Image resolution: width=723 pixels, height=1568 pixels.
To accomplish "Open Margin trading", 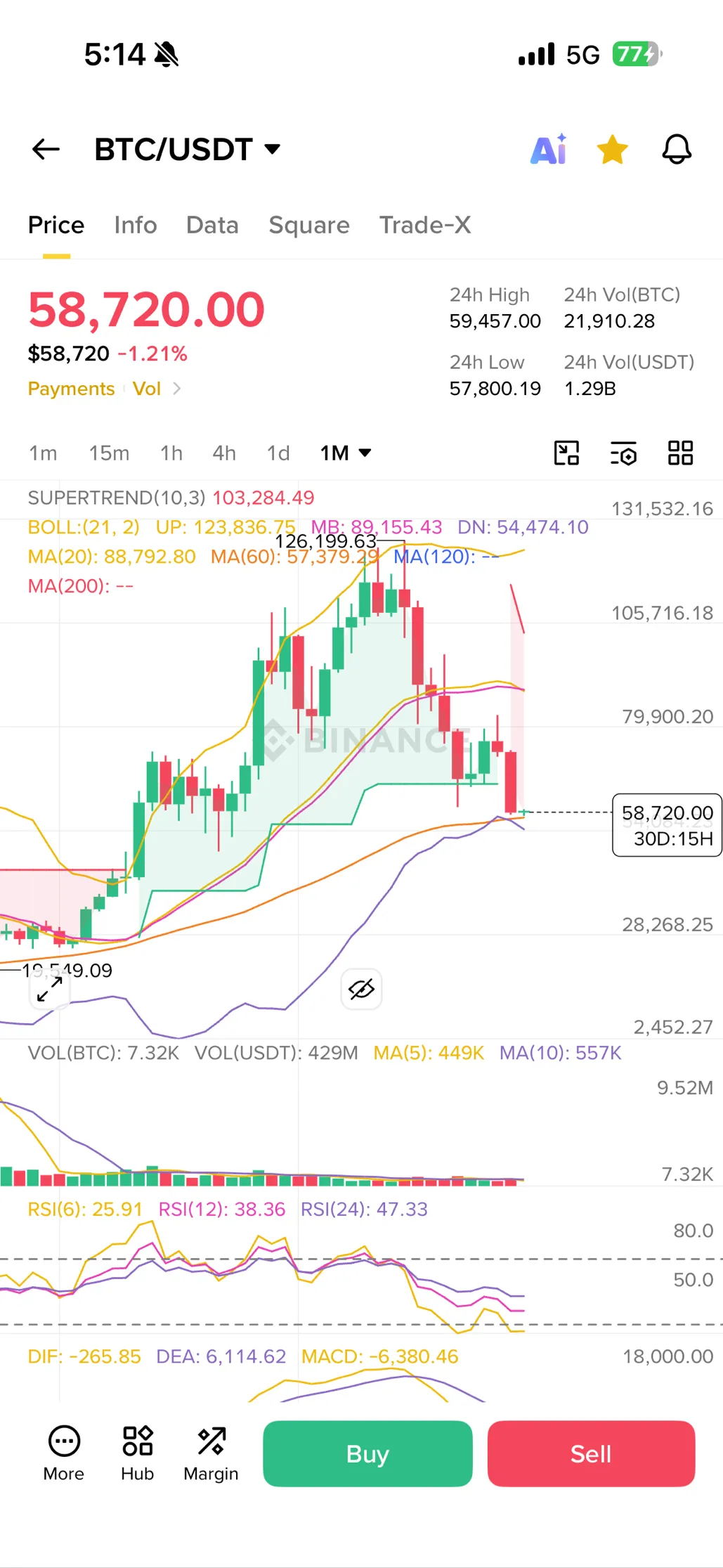I will click(x=211, y=1453).
